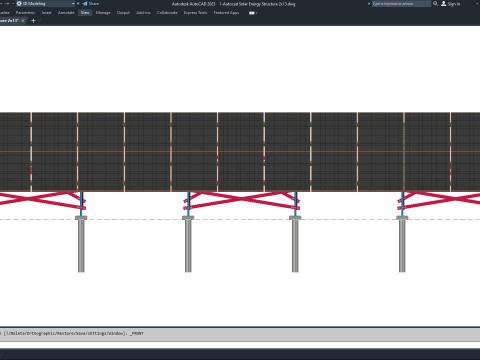Open the Featured Apps ribbon tab
The width and height of the screenshot is (480, 360).
(226, 13)
